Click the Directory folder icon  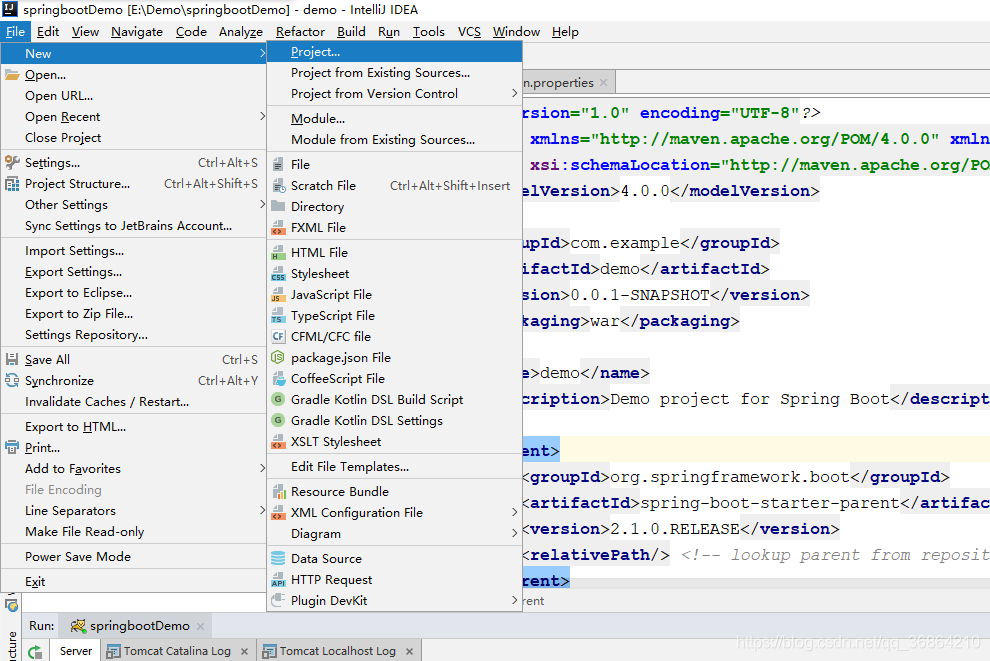tap(278, 206)
